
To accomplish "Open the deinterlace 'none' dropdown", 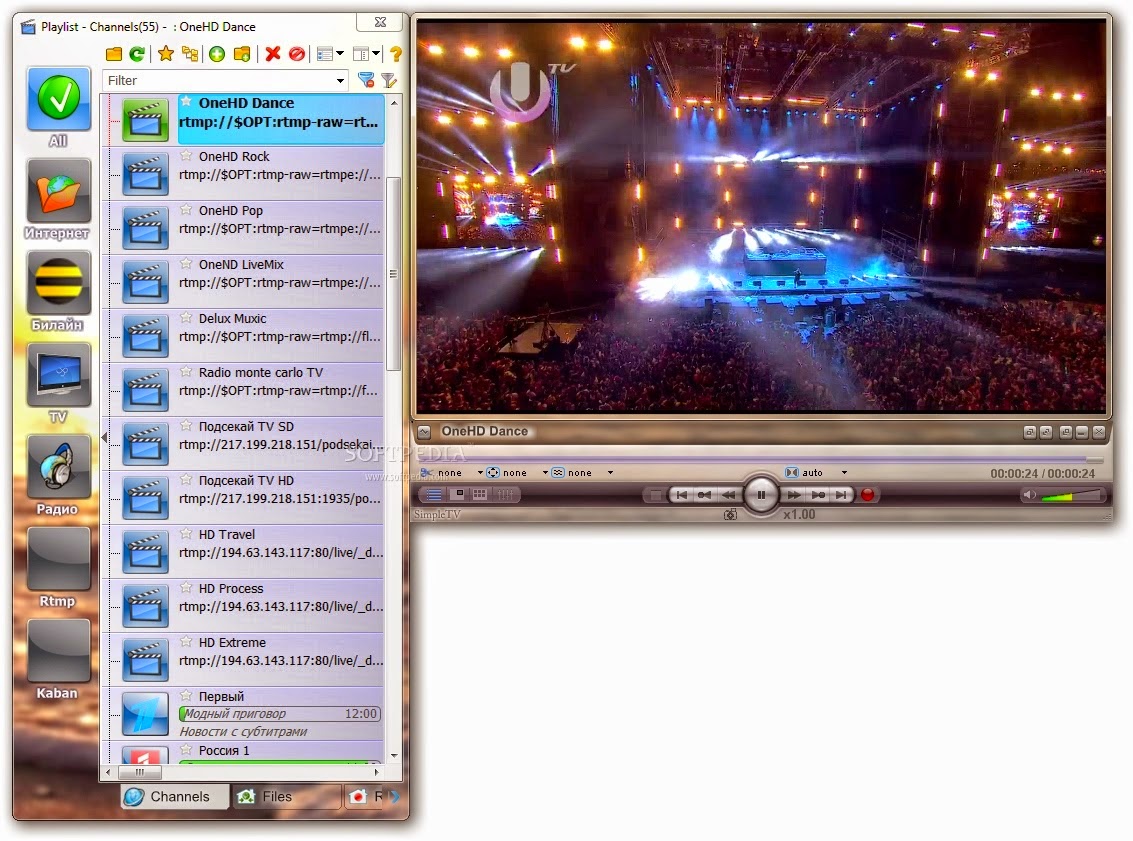I will pyautogui.click(x=610, y=473).
